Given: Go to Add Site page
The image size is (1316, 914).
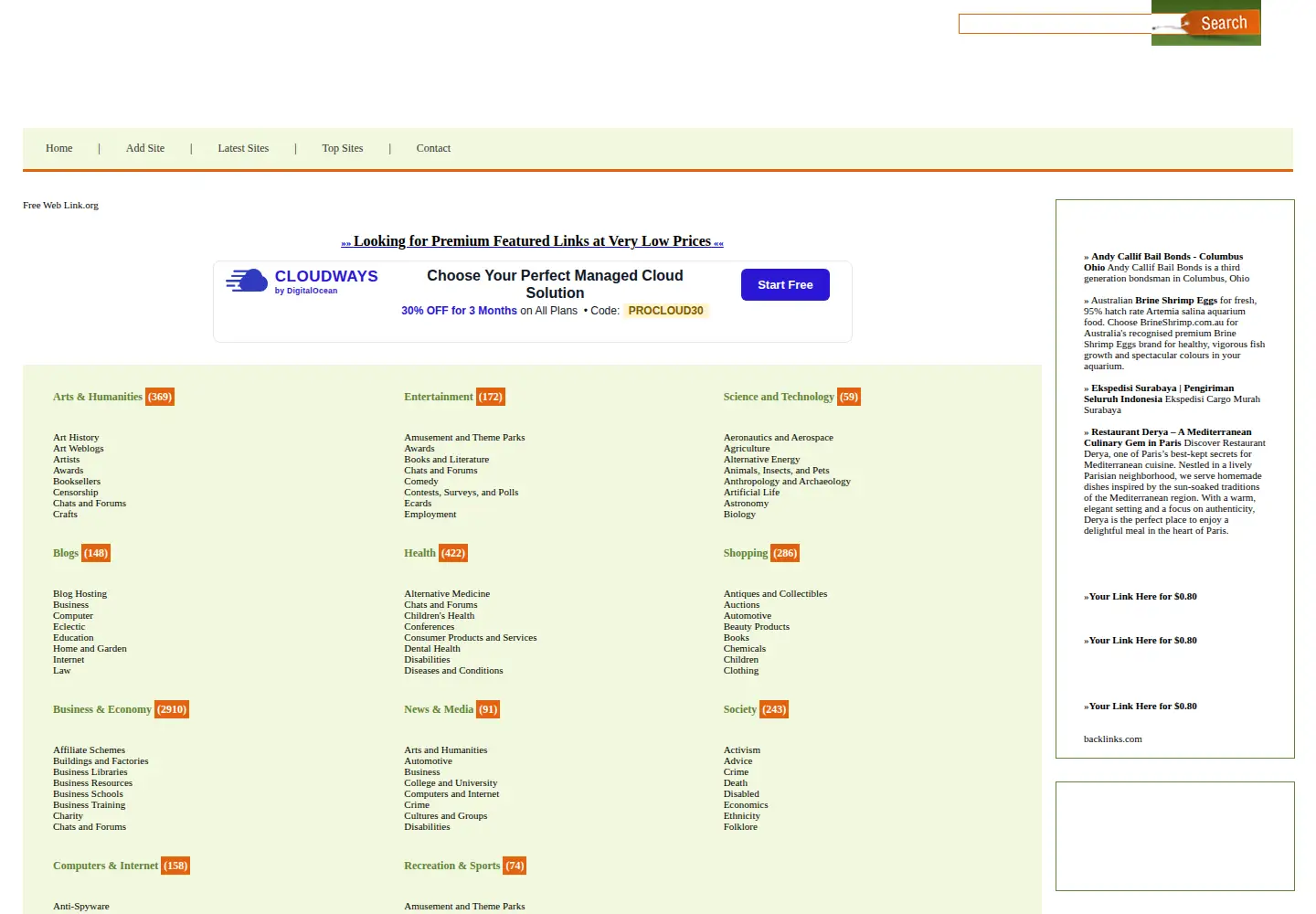Looking at the screenshot, I should [x=145, y=148].
